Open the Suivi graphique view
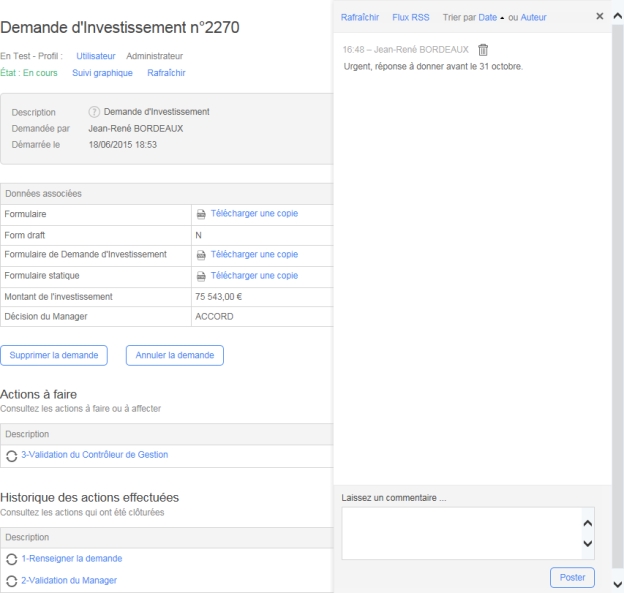This screenshot has height=593, width=624. pyautogui.click(x=103, y=73)
